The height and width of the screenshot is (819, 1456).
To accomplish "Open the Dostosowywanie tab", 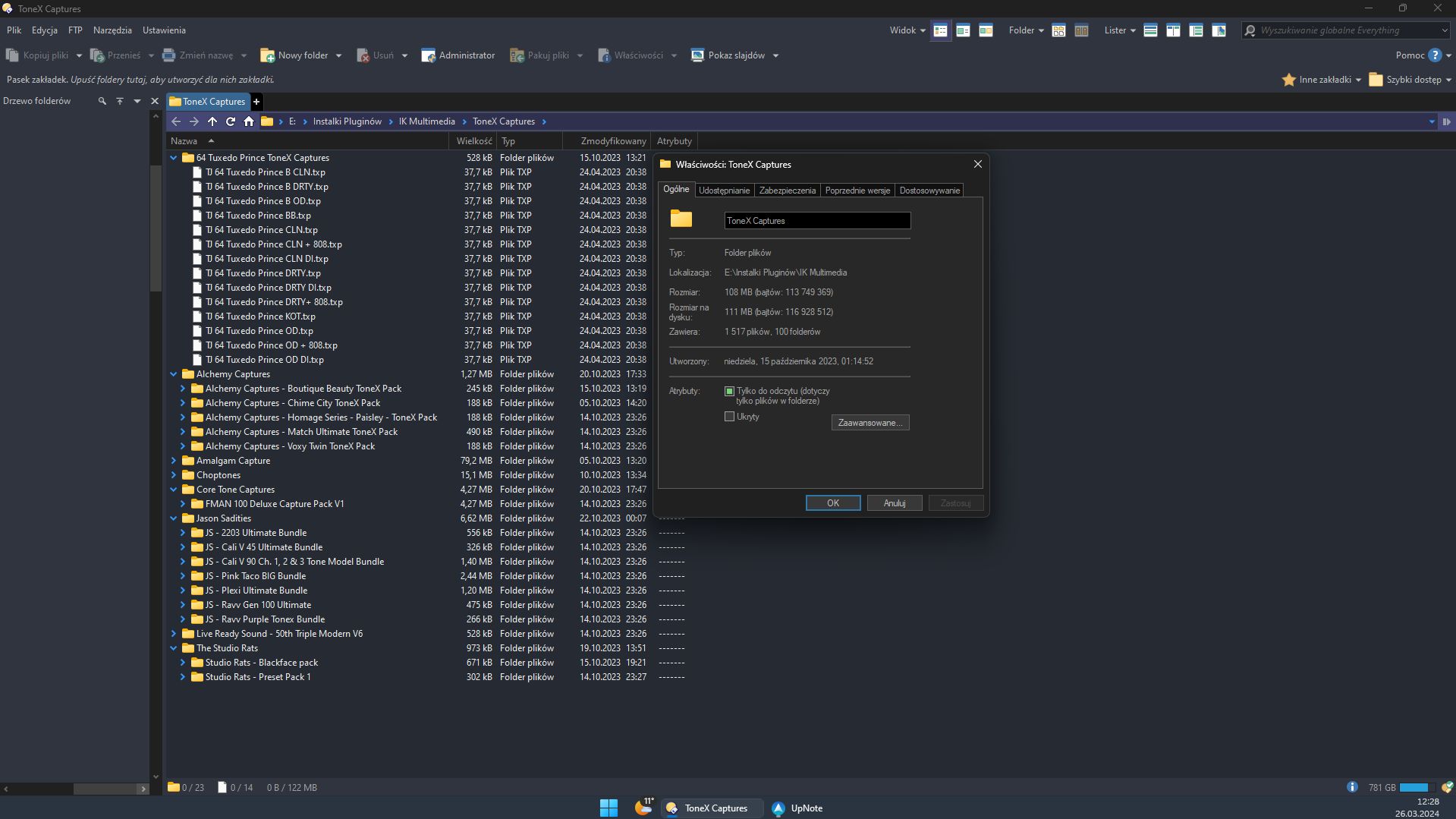I will 929,191.
